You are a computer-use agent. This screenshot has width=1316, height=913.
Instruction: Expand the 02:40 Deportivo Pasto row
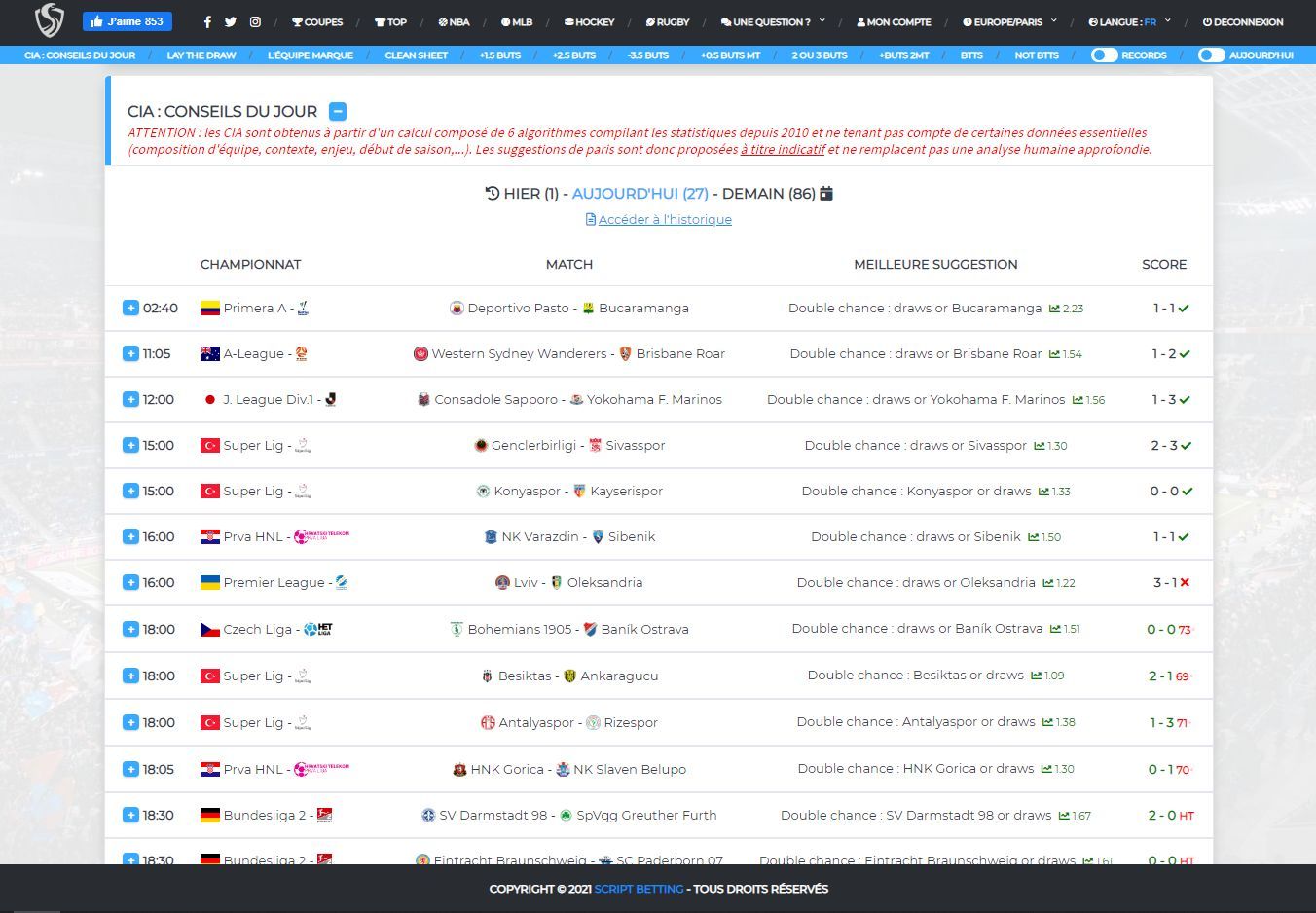click(x=130, y=308)
